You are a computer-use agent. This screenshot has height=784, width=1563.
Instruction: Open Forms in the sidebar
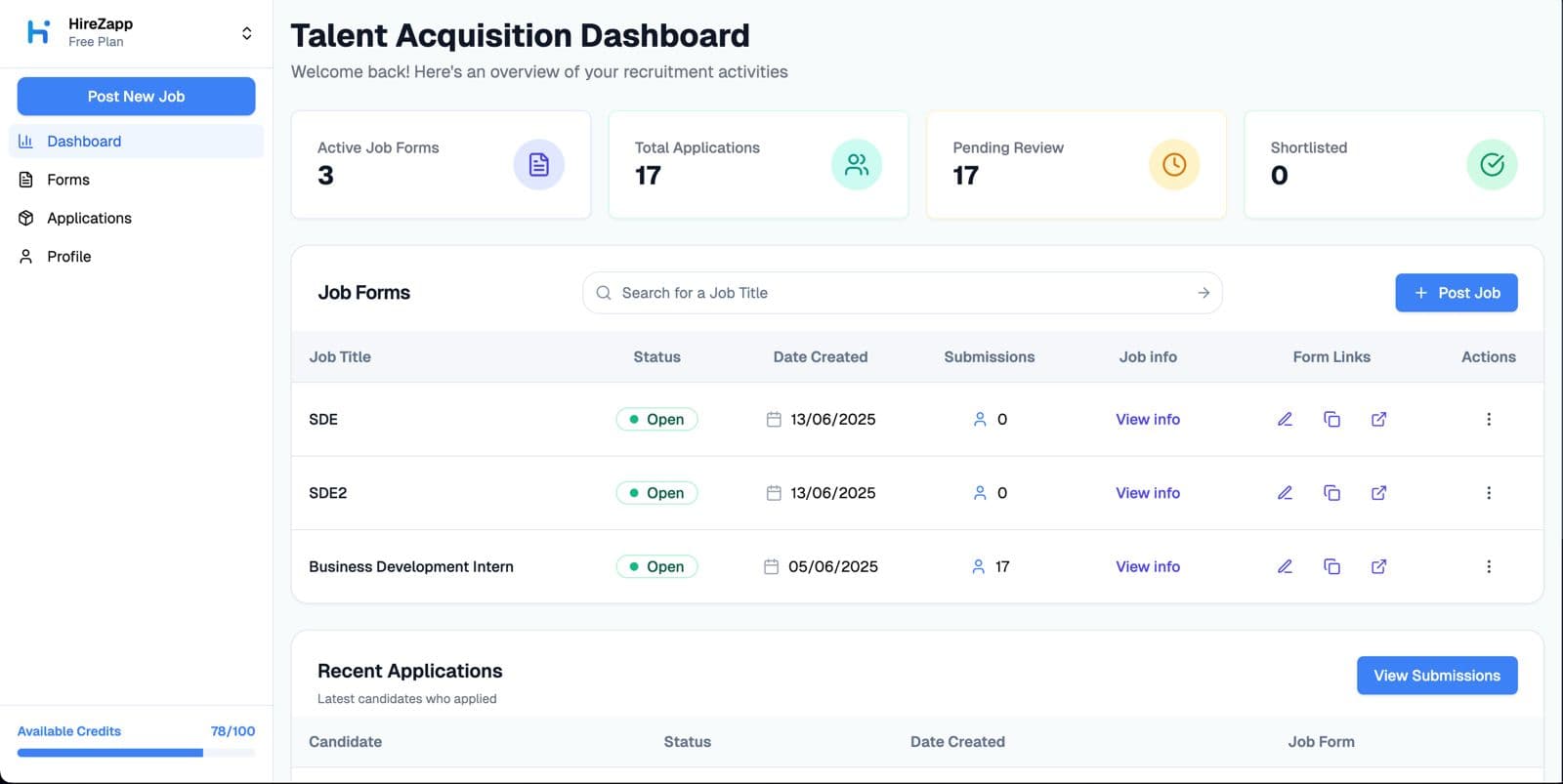point(136,180)
